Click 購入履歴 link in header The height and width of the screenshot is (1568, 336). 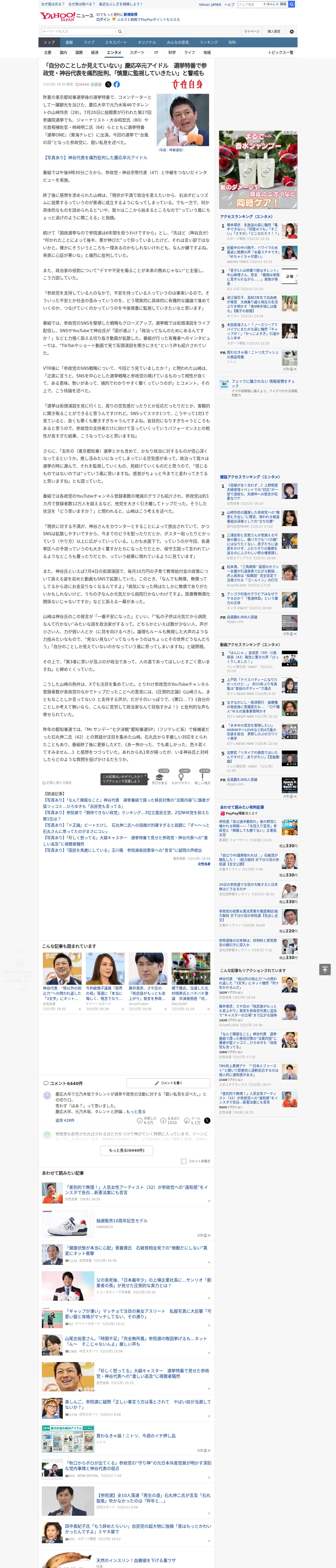pos(274,31)
